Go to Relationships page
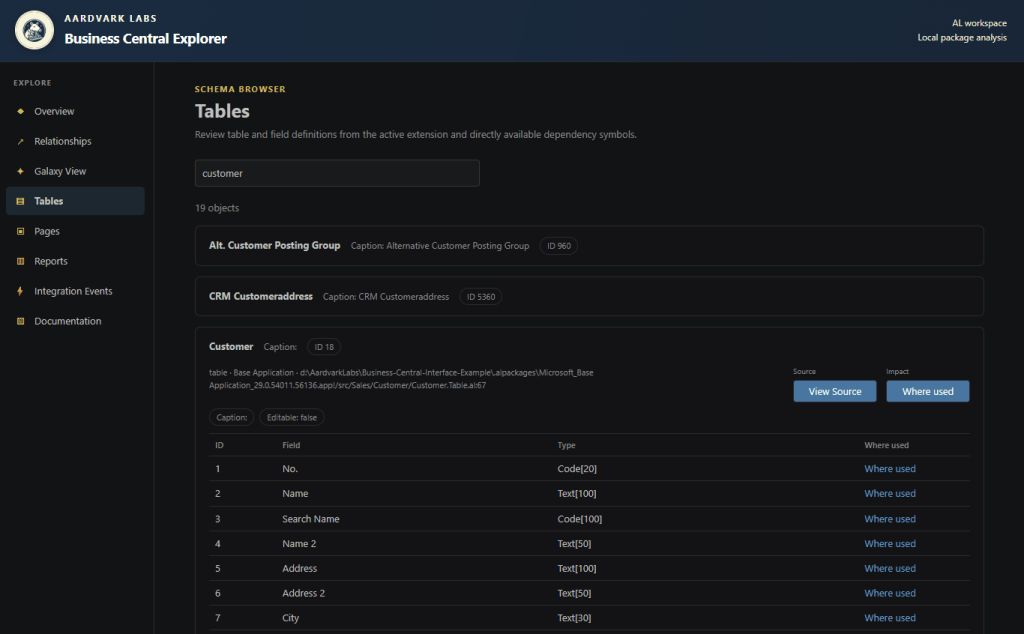This screenshot has height=634, width=1024. coord(75,141)
